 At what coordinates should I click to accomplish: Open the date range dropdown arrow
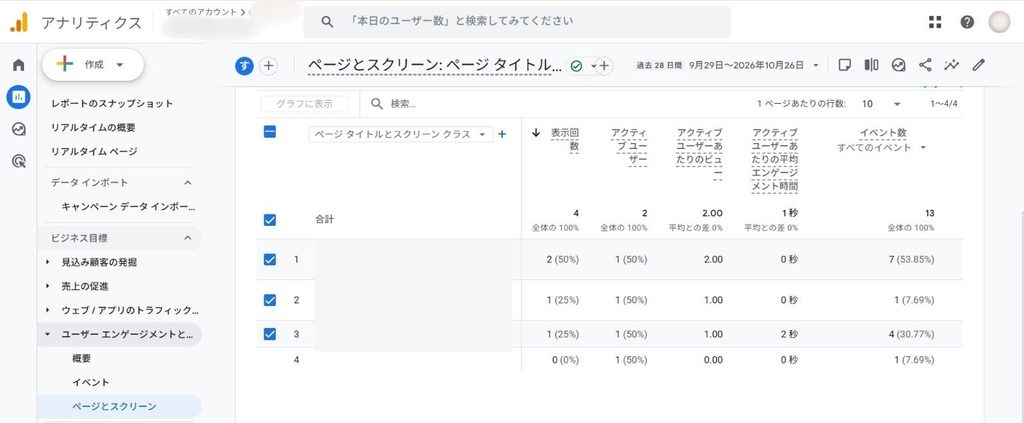click(x=816, y=65)
